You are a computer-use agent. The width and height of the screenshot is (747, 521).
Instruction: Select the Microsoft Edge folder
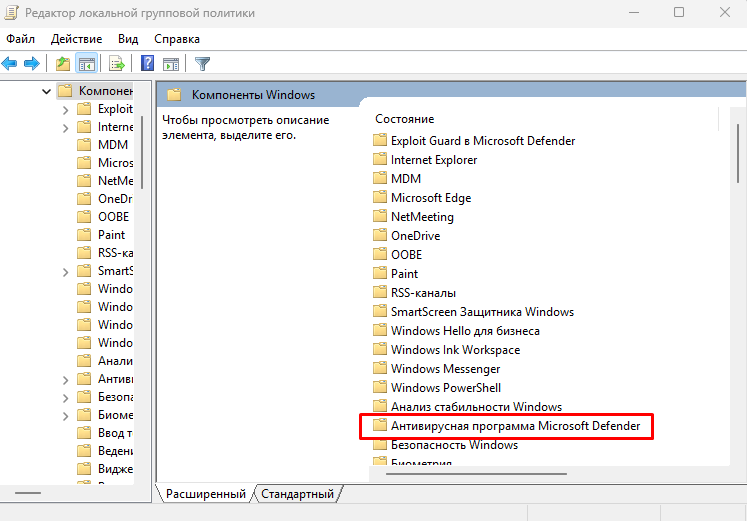(422, 198)
